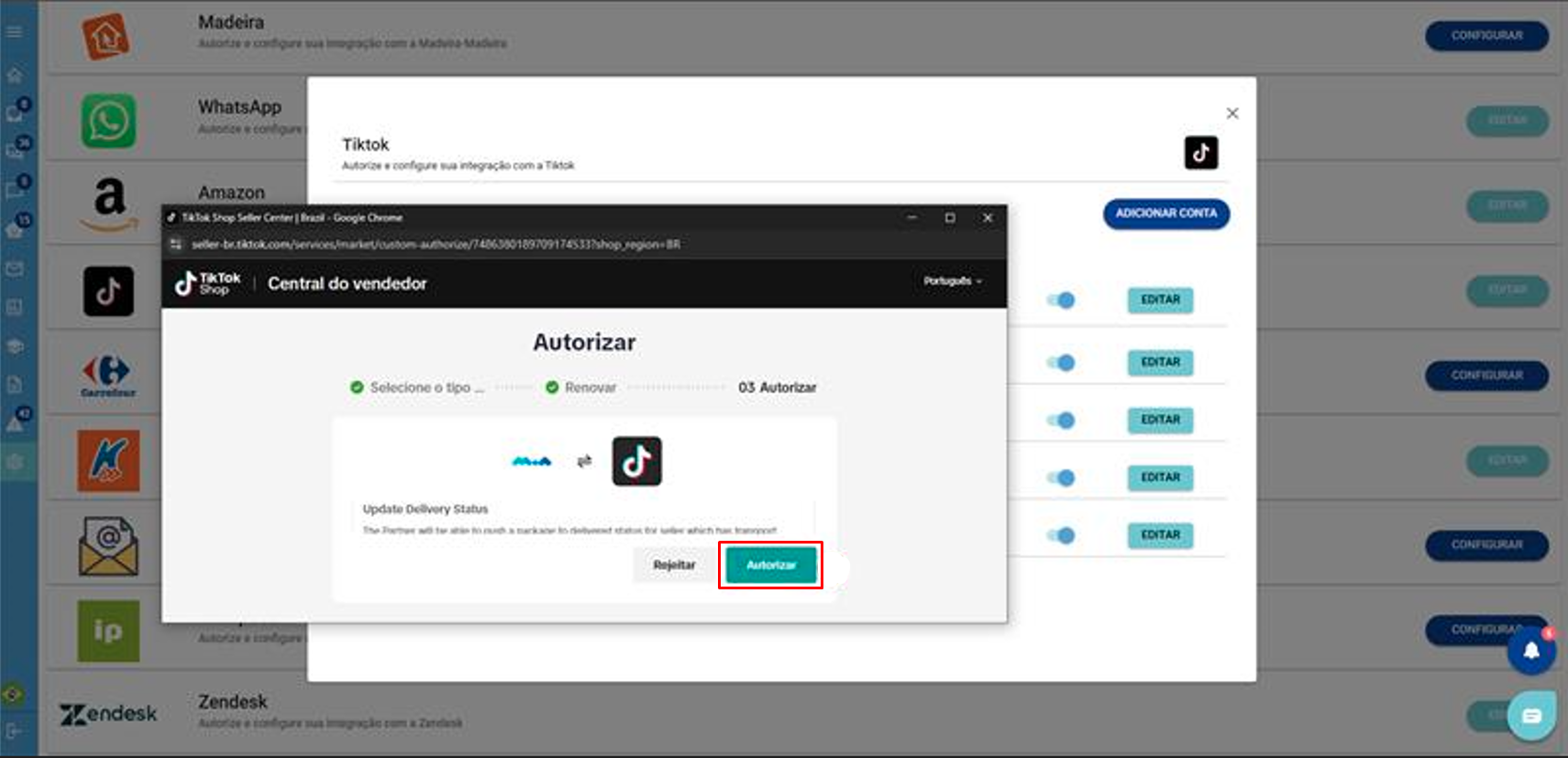
Task: Click the TikTok app icon in authorization card
Action: pyautogui.click(x=636, y=461)
